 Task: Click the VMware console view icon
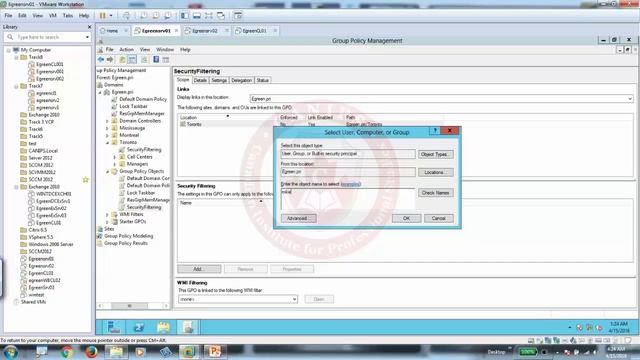point(238,16)
